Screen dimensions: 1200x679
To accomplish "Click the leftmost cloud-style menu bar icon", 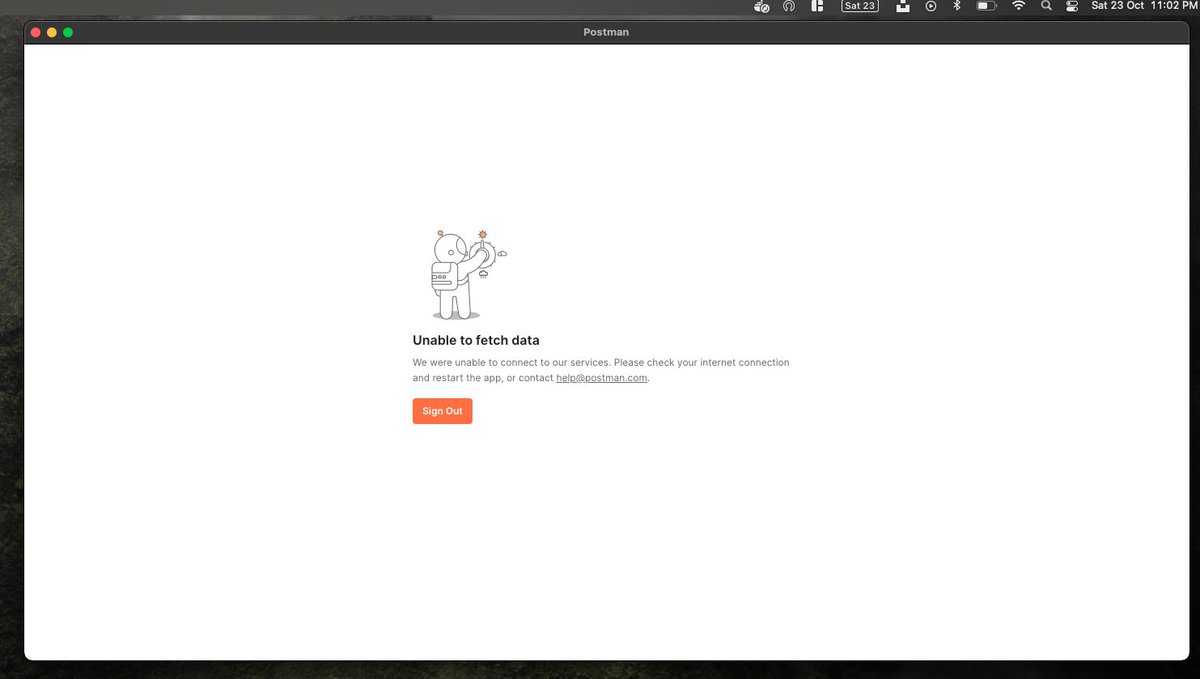I will 762,6.
